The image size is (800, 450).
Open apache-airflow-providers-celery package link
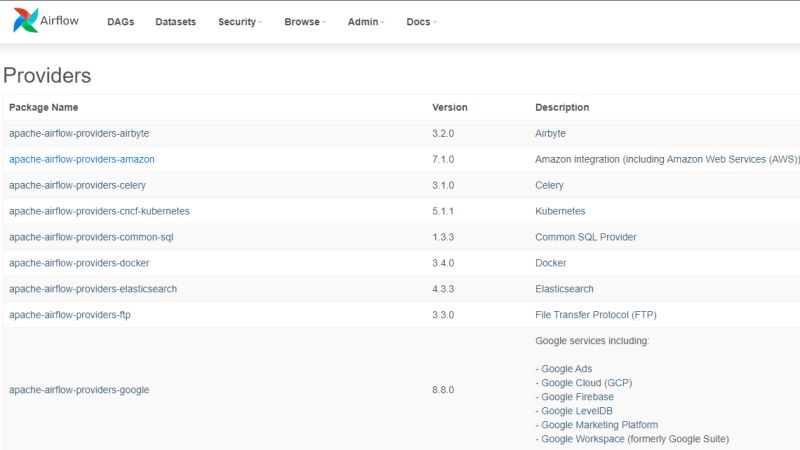[78, 185]
